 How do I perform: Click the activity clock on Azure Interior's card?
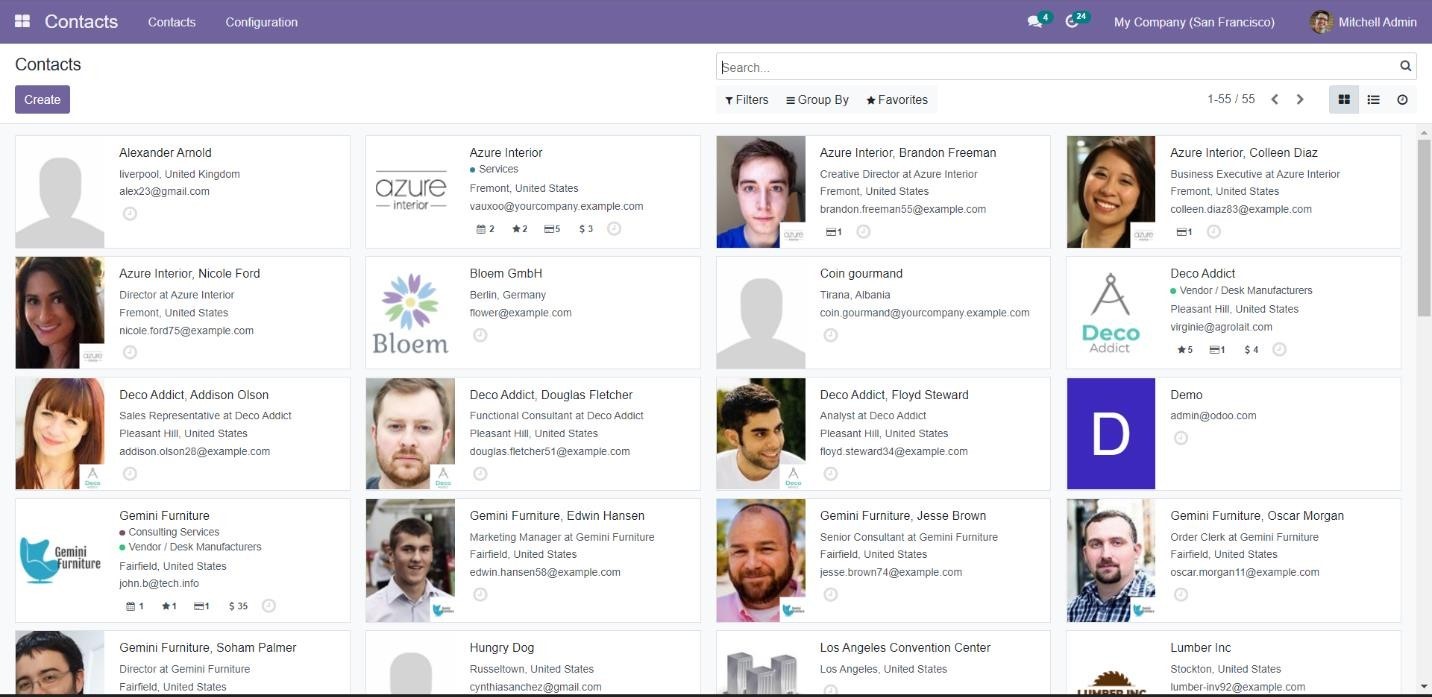pos(614,228)
